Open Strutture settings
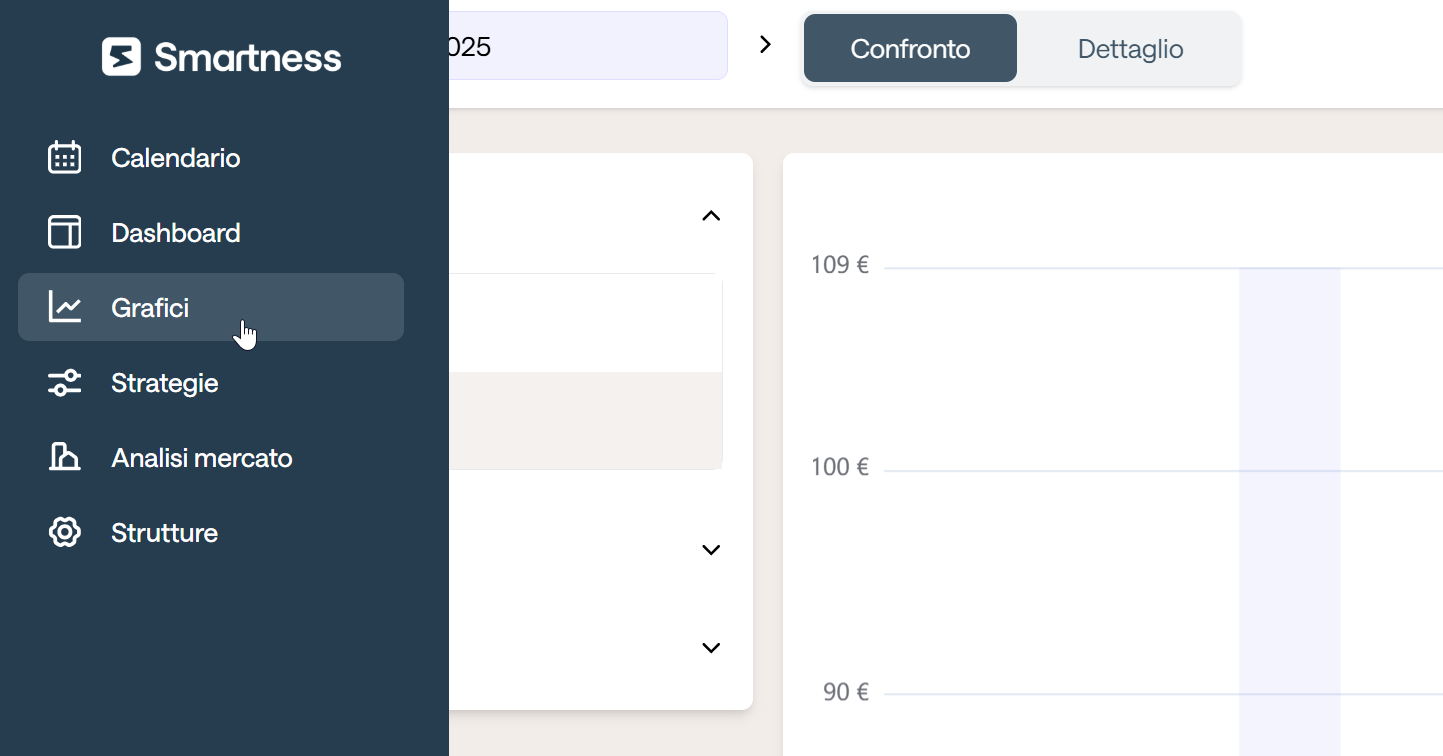The image size is (1443, 756). pos(211,533)
